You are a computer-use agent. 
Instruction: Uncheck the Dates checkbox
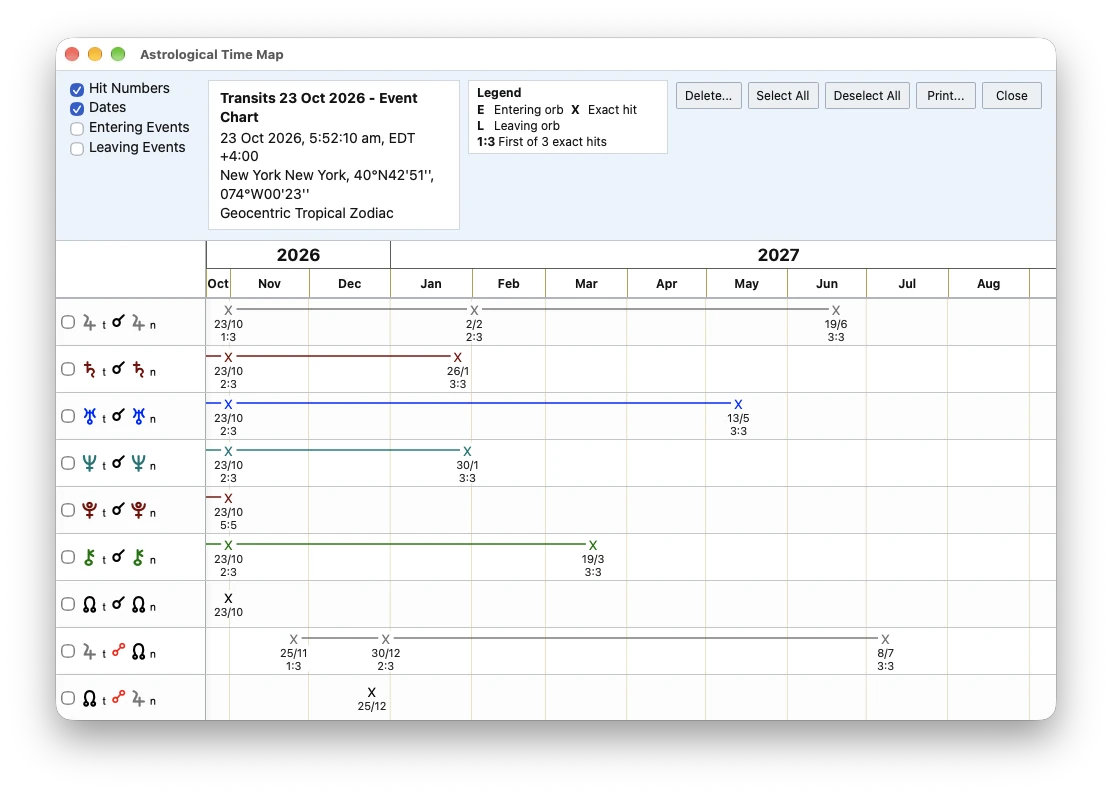[x=77, y=108]
